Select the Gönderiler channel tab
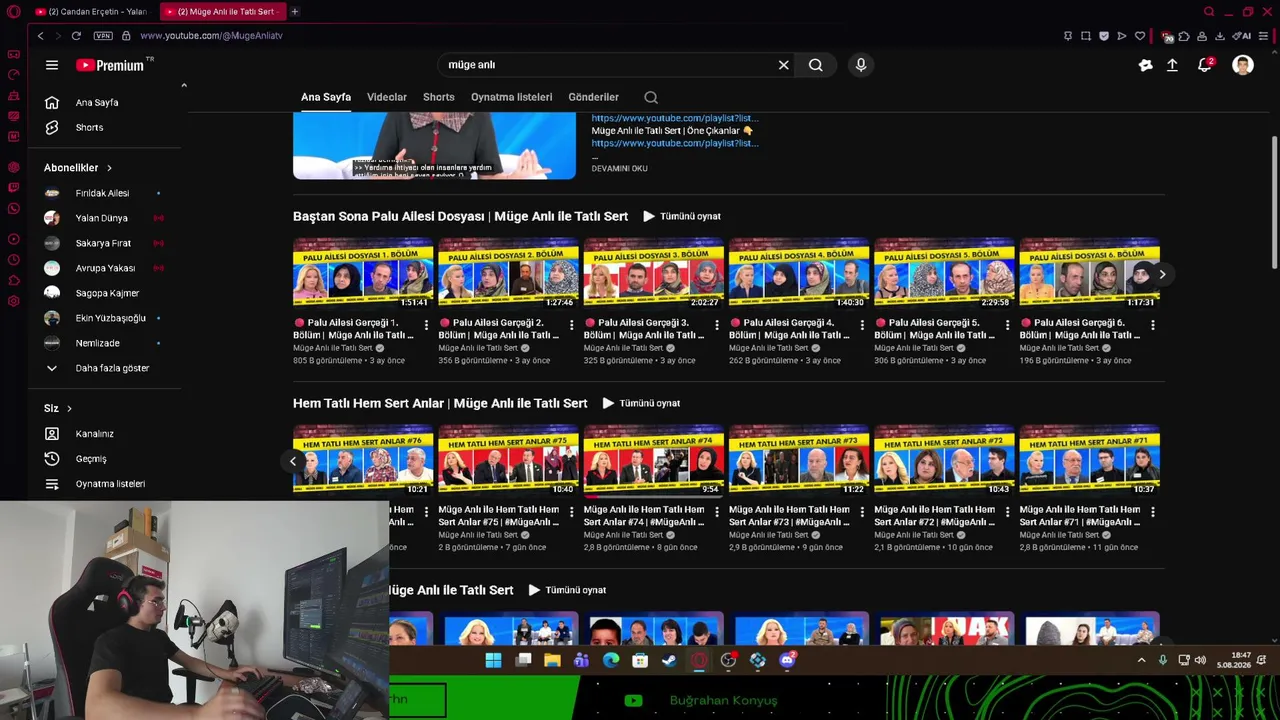This screenshot has height=720, width=1280. 594,97
